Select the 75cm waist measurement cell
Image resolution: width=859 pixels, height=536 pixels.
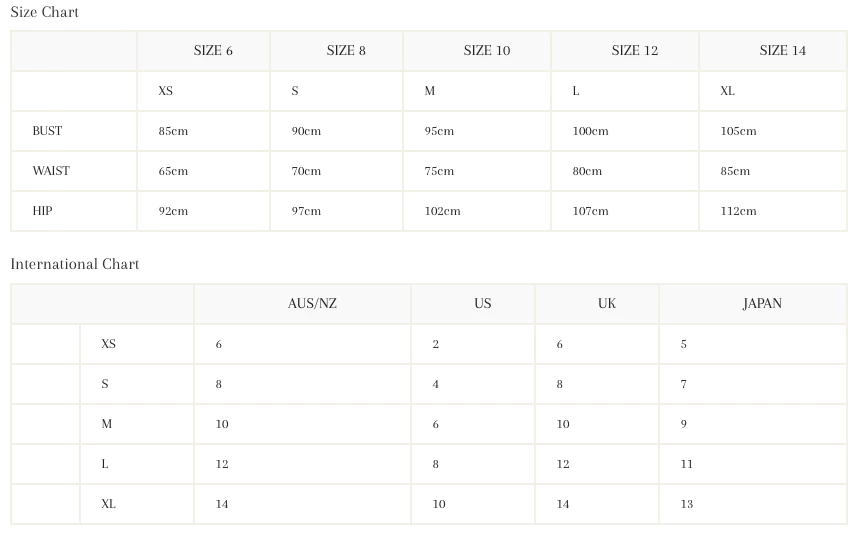pos(439,171)
